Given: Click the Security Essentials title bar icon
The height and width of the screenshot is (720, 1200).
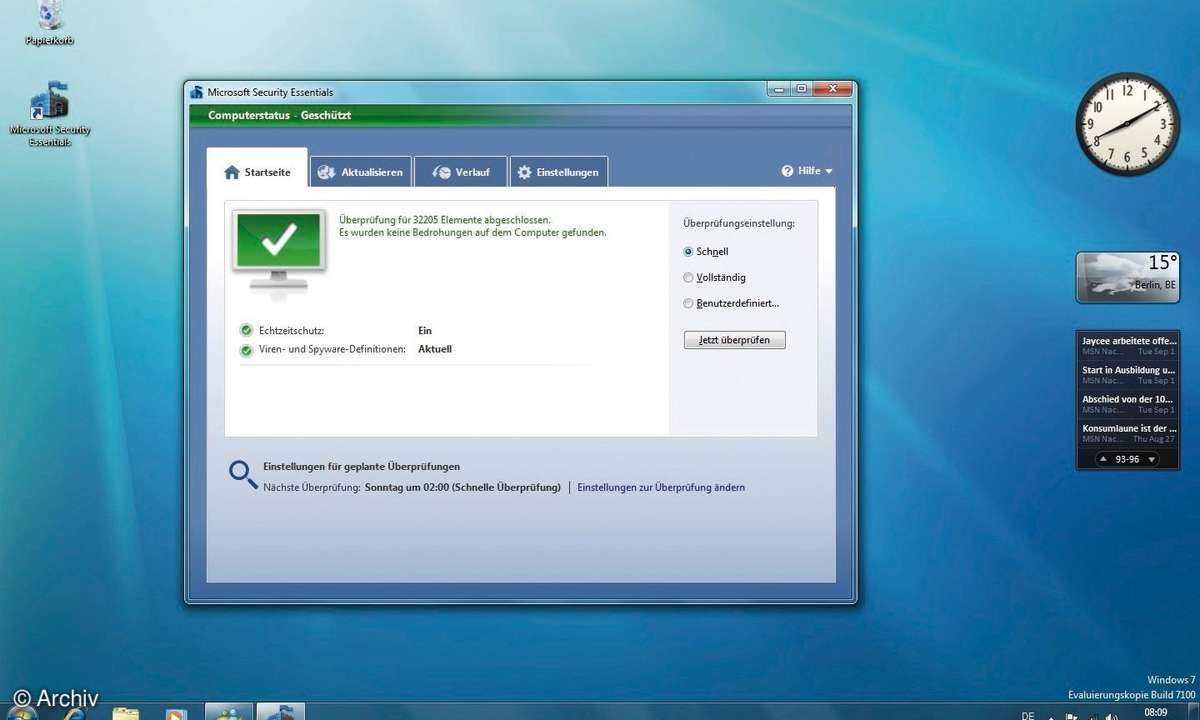Looking at the screenshot, I should pyautogui.click(x=196, y=92).
